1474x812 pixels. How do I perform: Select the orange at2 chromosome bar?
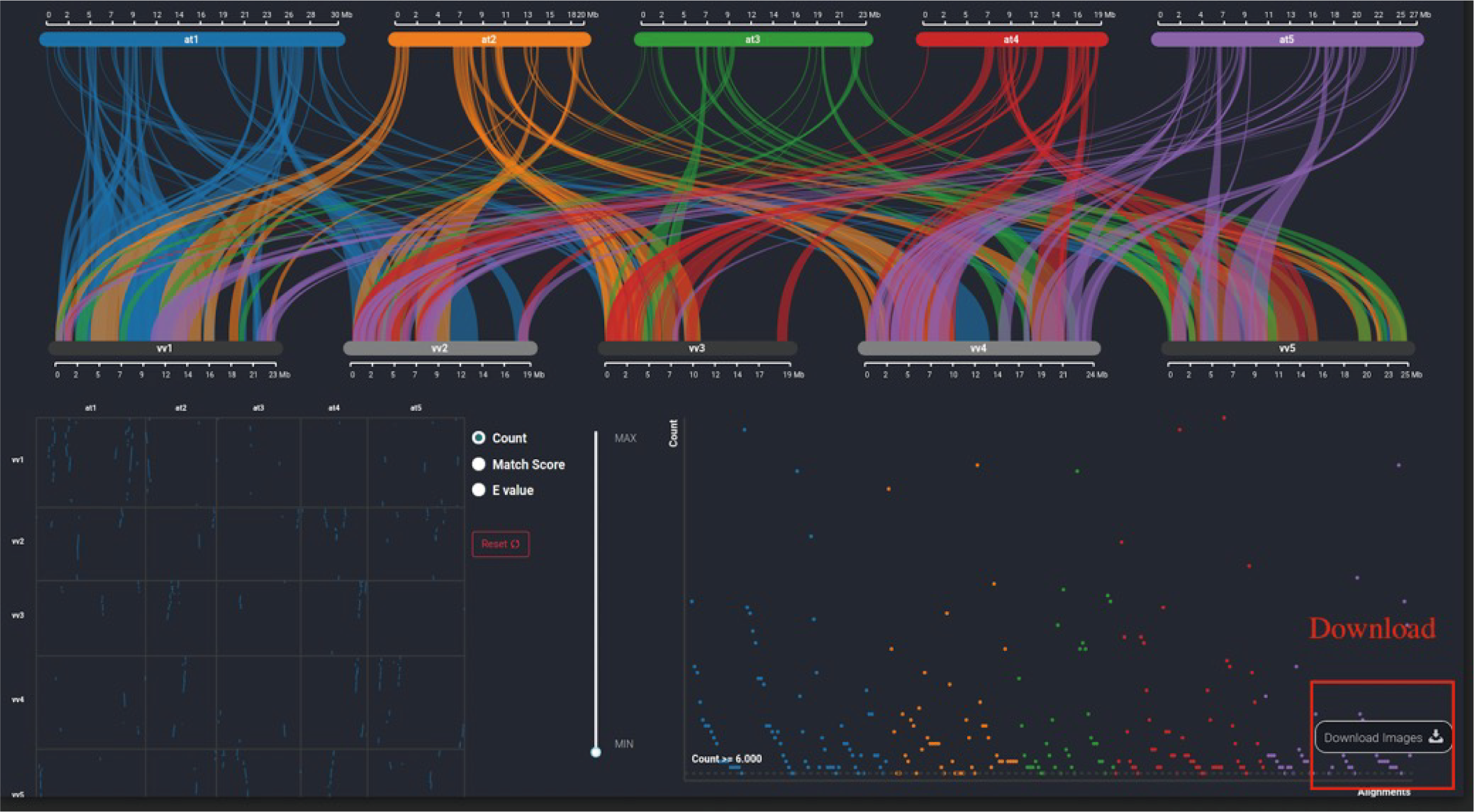point(488,40)
